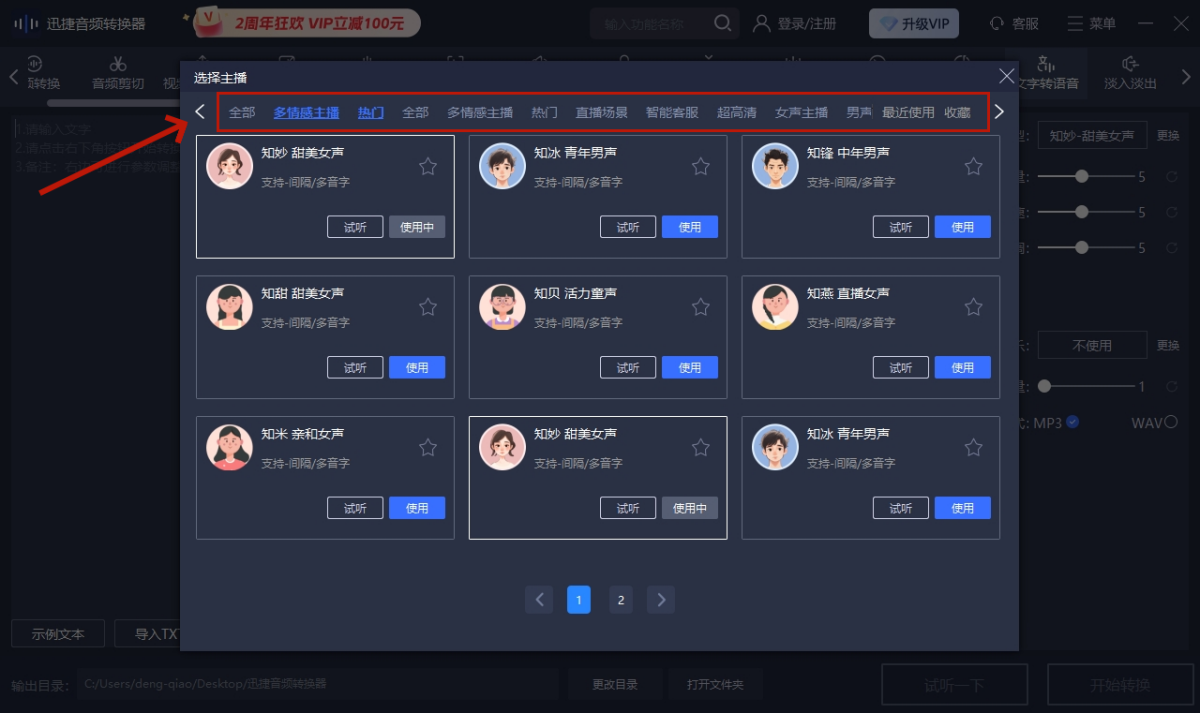1200x713 pixels.
Task: Preview 知燕 直播女声 via 试听
Action: (x=901, y=368)
